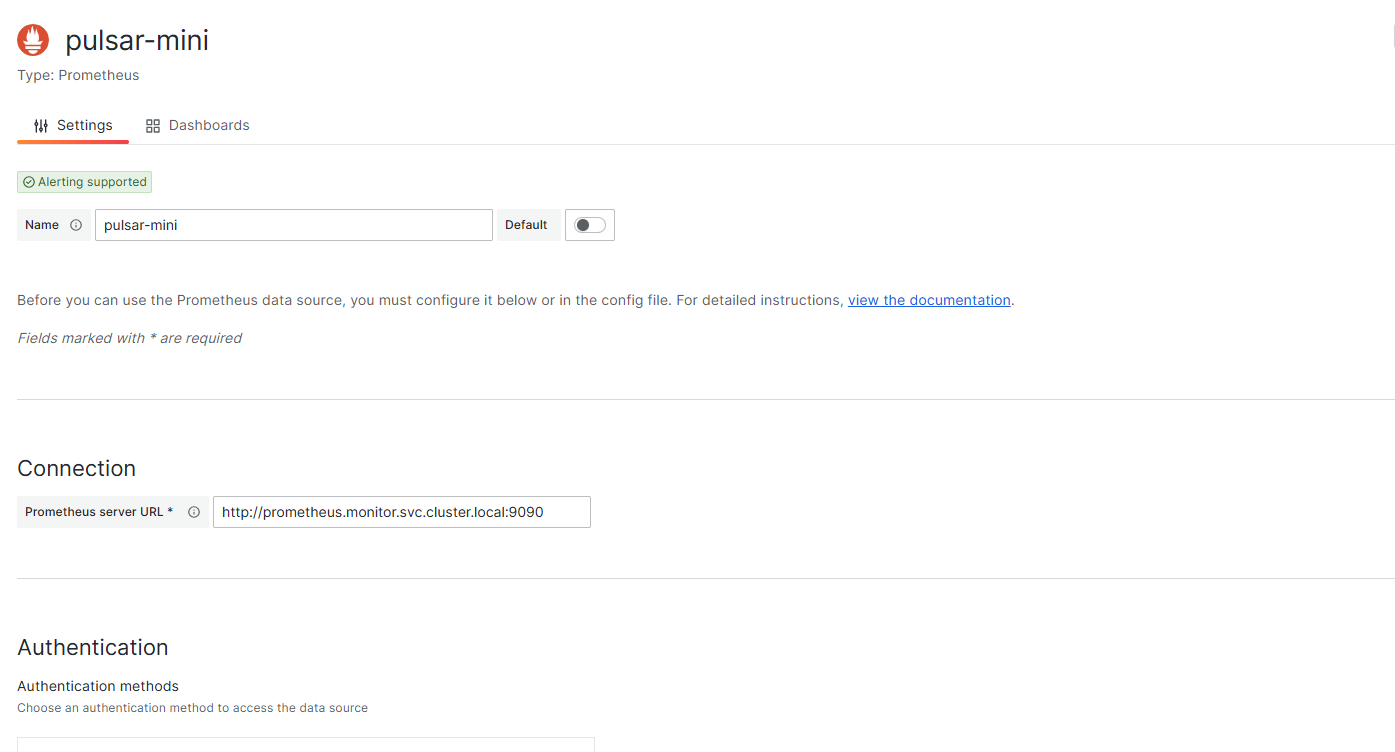The height and width of the screenshot is (752, 1395).
Task: Click the Name field label
Action: [42, 225]
